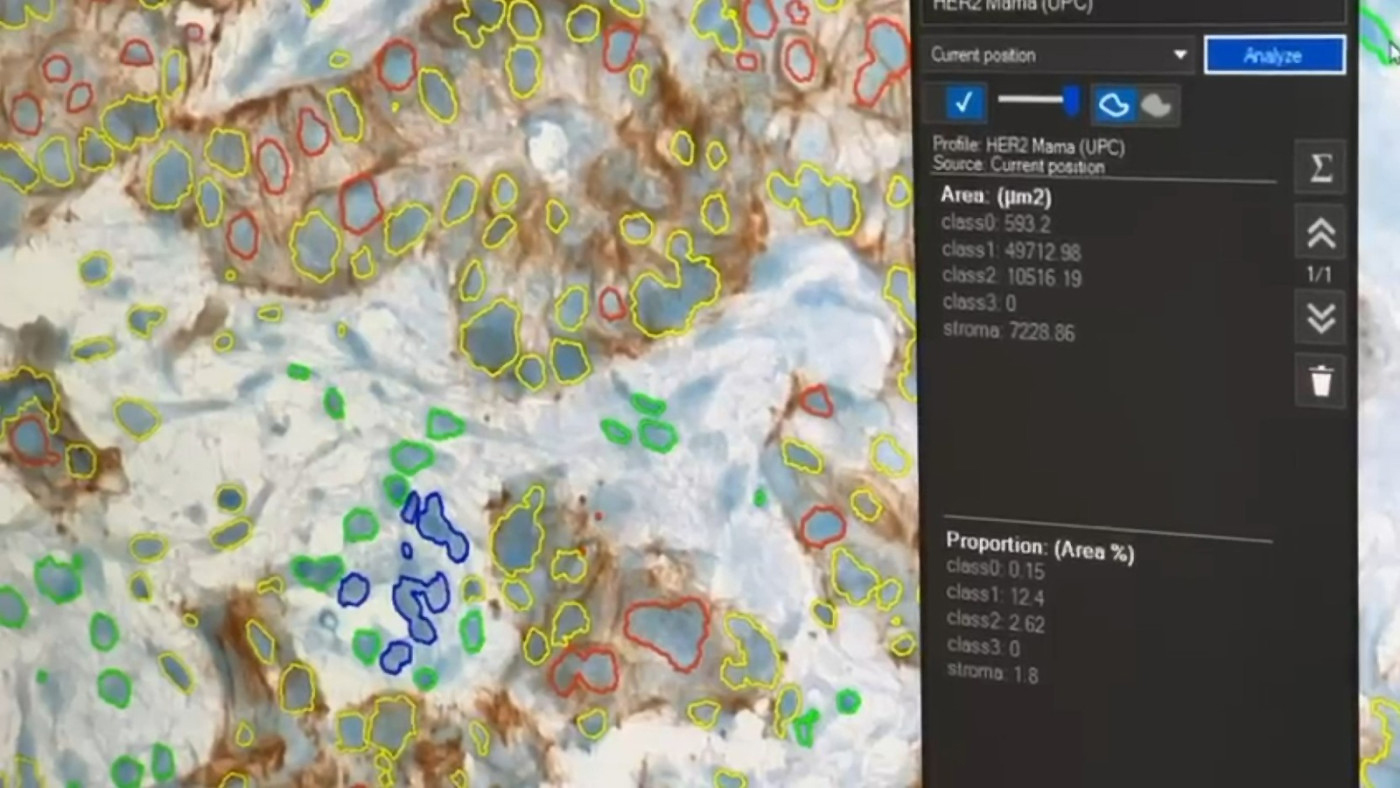This screenshot has height=788, width=1400.
Task: Go to previous result with double-up chevron
Action: pyautogui.click(x=1320, y=233)
